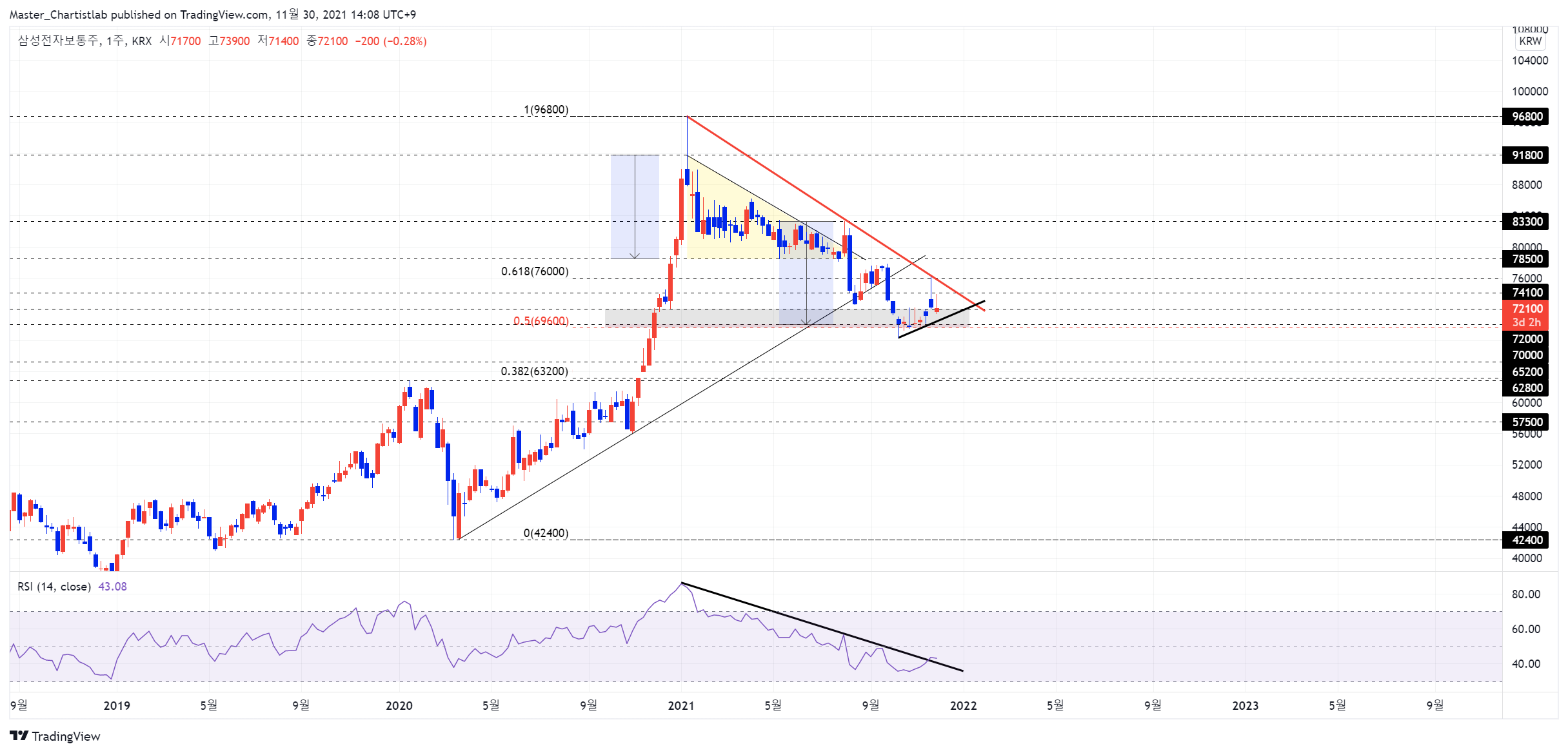Click the 83300 price level label

pyautogui.click(x=1525, y=222)
